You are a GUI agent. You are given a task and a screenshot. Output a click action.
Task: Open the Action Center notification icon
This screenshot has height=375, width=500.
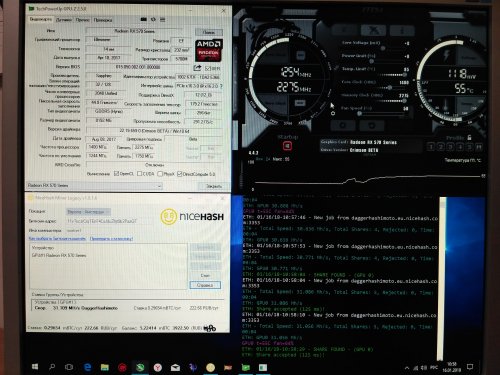pyautogui.click(x=470, y=367)
